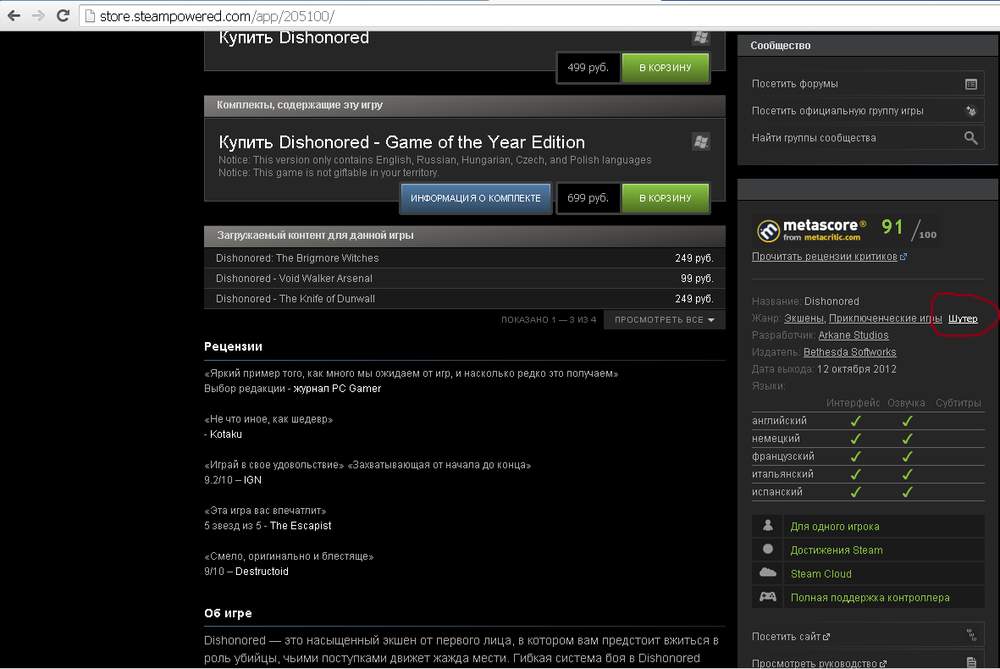Open Посетить сайт link

tap(791, 636)
